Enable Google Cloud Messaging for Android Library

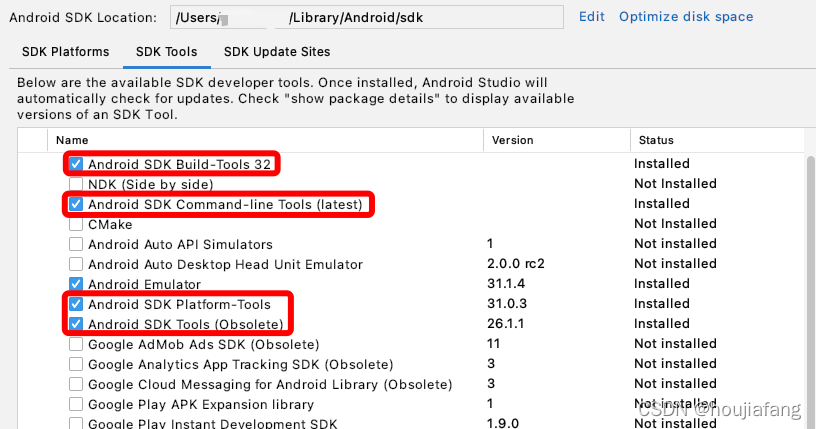[76, 384]
